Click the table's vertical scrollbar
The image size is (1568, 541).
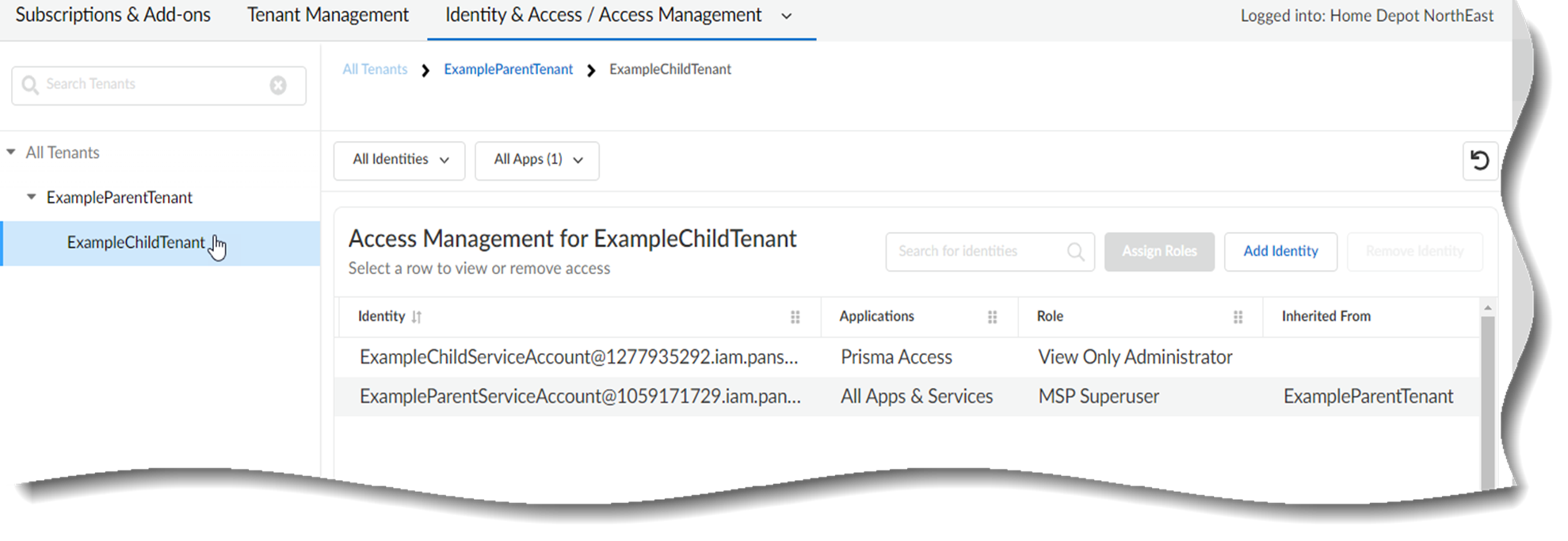[1487, 396]
